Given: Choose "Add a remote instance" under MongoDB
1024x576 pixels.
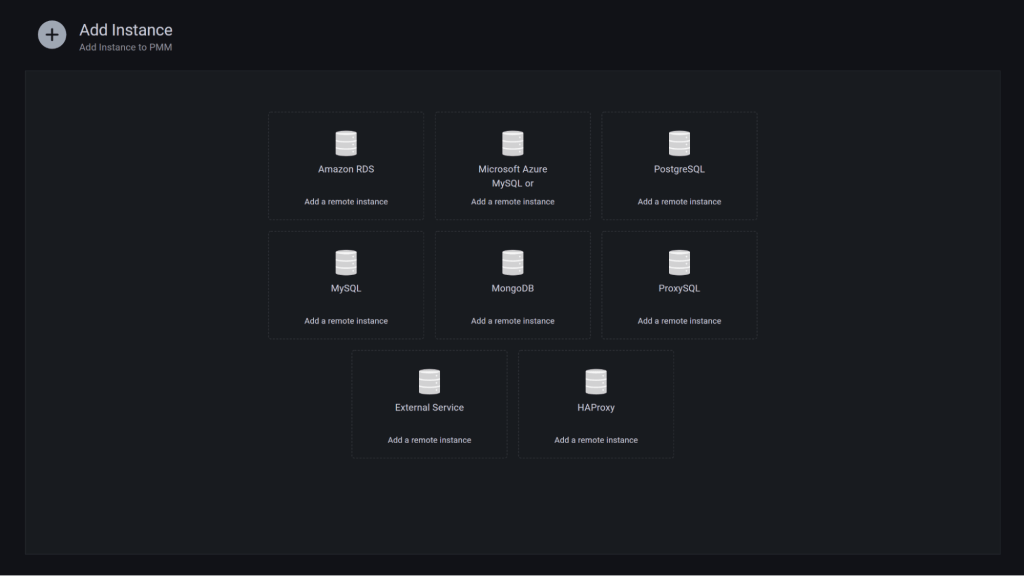Looking at the screenshot, I should coord(513,321).
